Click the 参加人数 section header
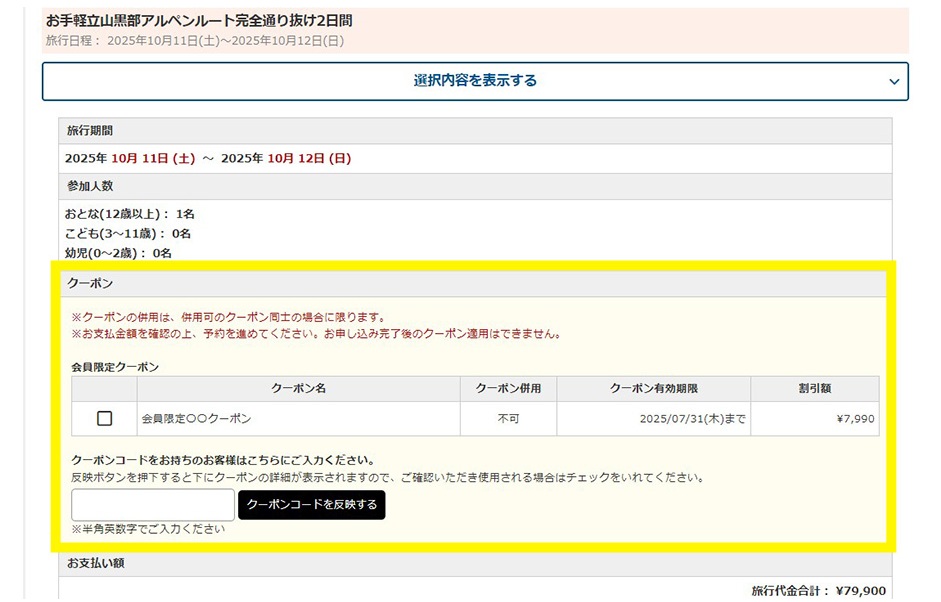This screenshot has width=941, height=602. 475,186
